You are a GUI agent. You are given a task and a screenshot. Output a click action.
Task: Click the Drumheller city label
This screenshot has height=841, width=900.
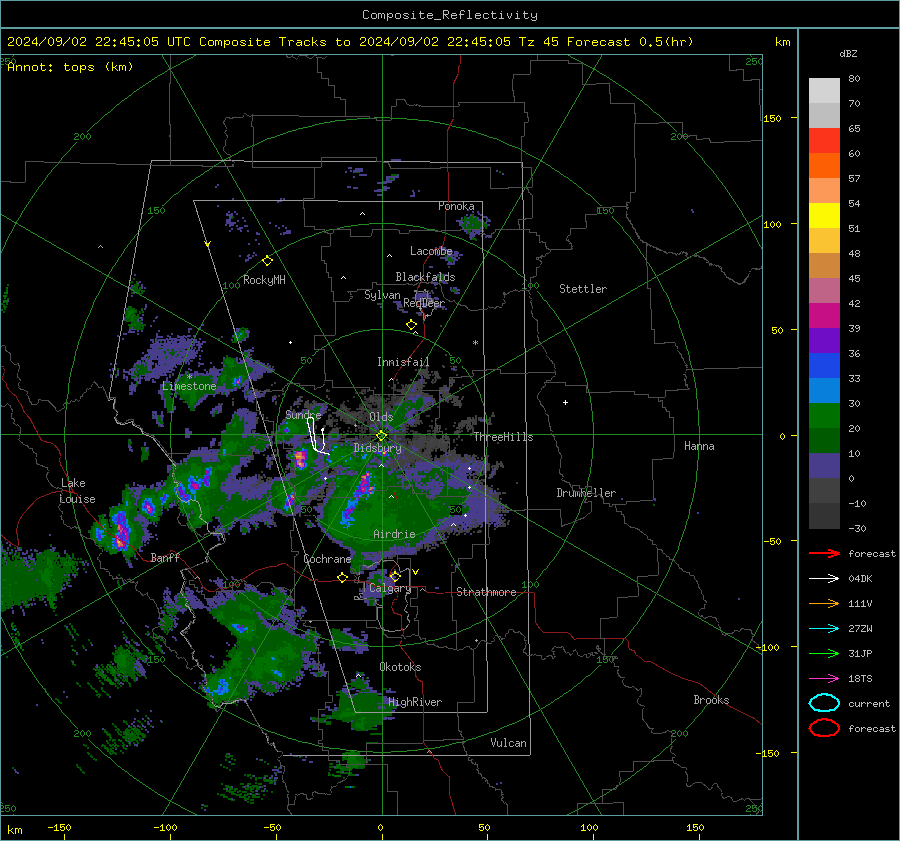pyautogui.click(x=586, y=493)
